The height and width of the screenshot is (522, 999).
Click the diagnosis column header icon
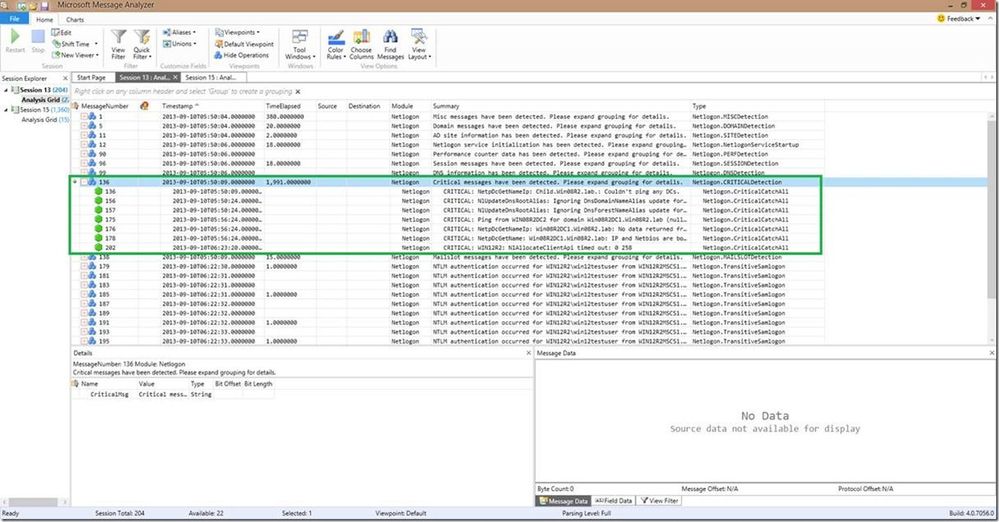pyautogui.click(x=145, y=106)
